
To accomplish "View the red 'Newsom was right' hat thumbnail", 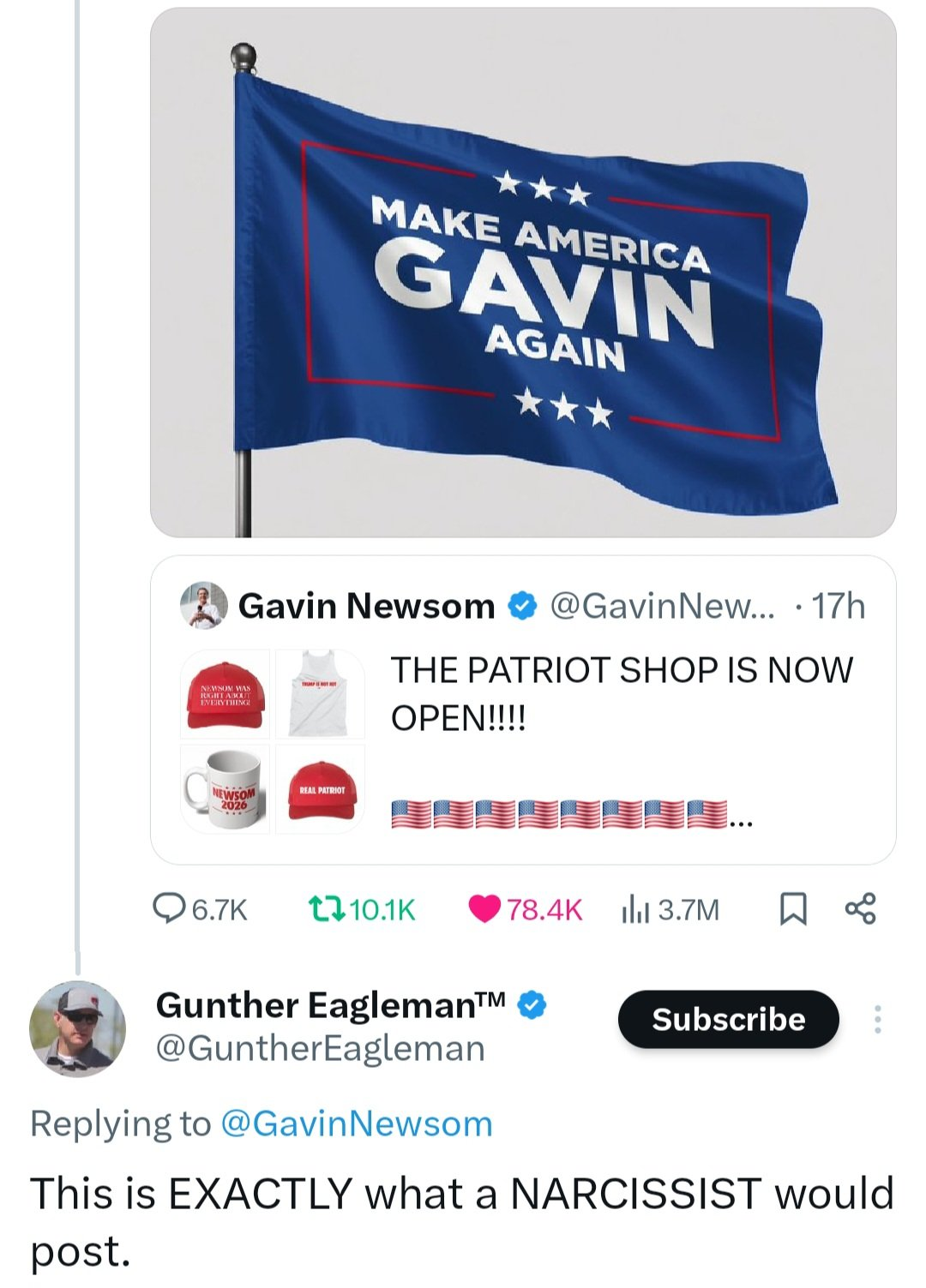I will (225, 693).
